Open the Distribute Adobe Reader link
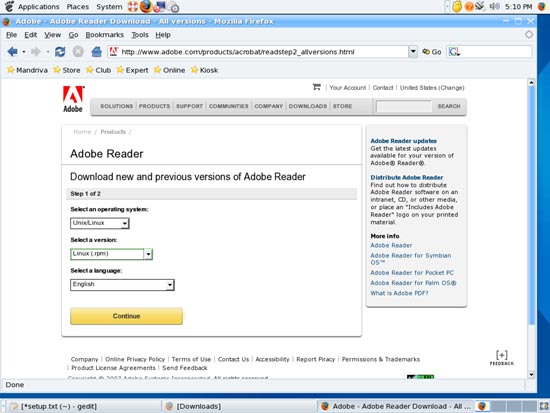 [407, 178]
